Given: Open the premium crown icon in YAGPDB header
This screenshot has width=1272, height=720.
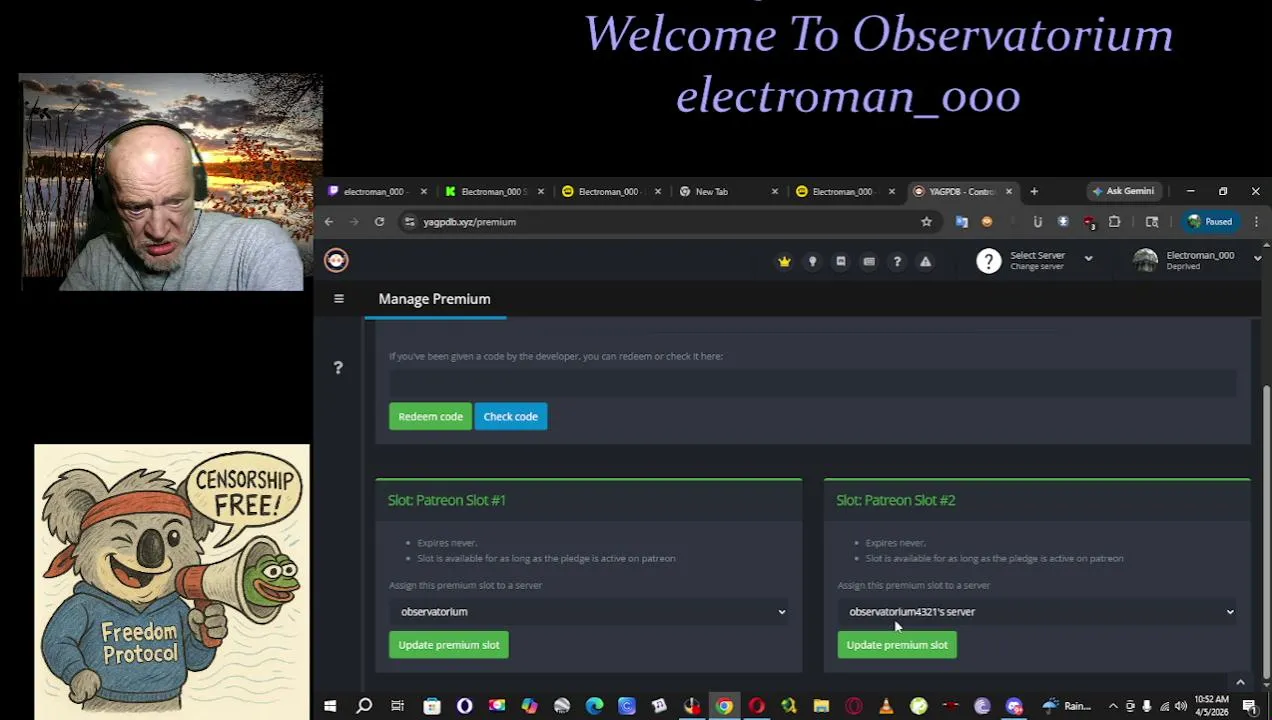Looking at the screenshot, I should pos(784,262).
